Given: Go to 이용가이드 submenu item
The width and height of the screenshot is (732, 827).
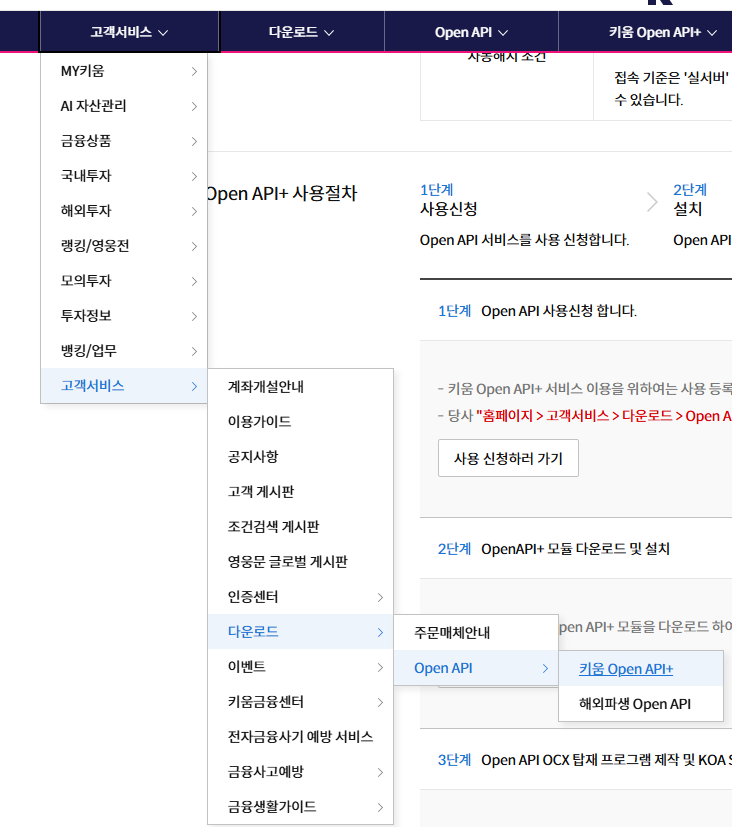Looking at the screenshot, I should [301, 421].
